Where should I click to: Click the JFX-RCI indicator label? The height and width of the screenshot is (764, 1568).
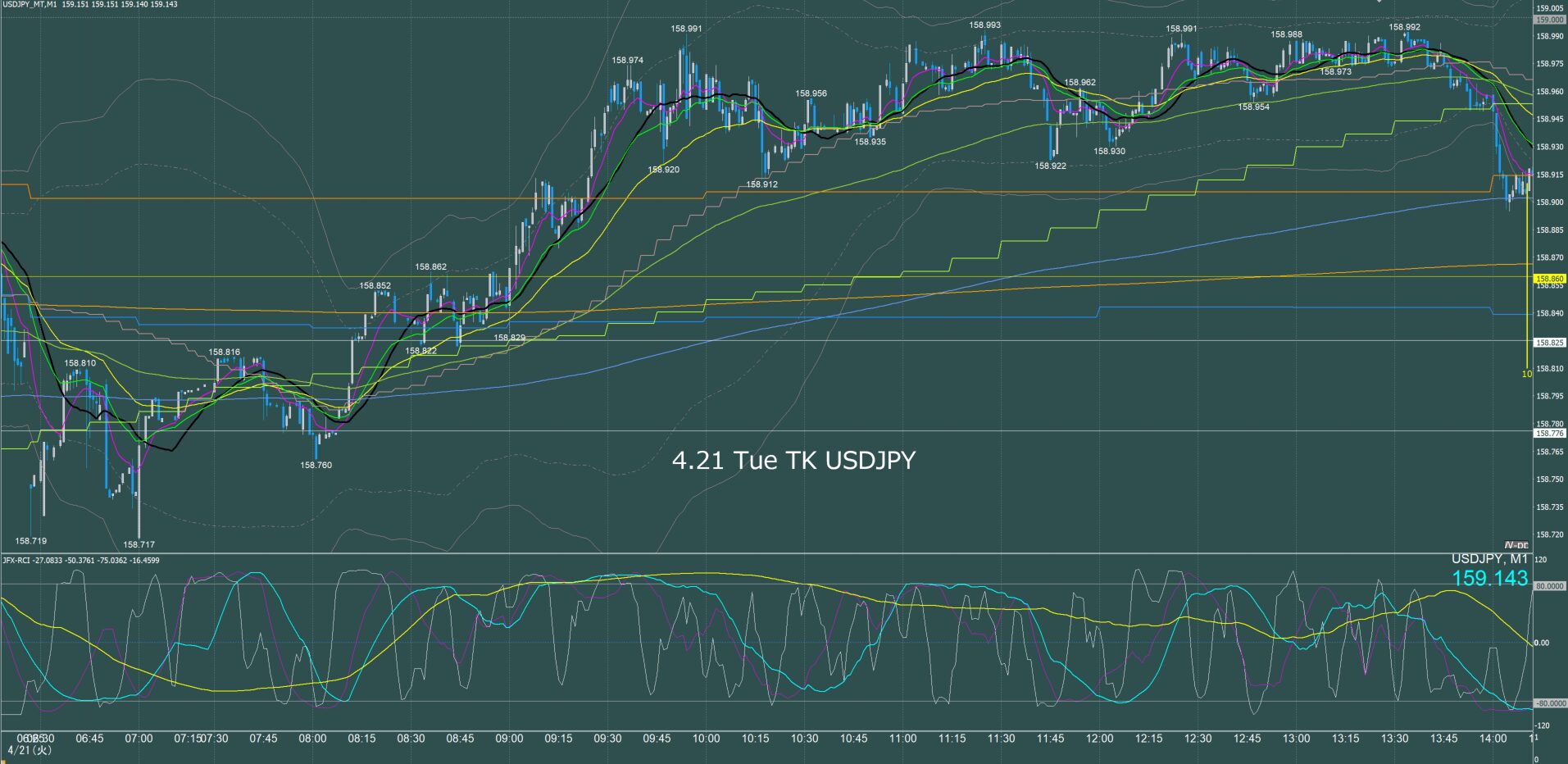pos(80,561)
